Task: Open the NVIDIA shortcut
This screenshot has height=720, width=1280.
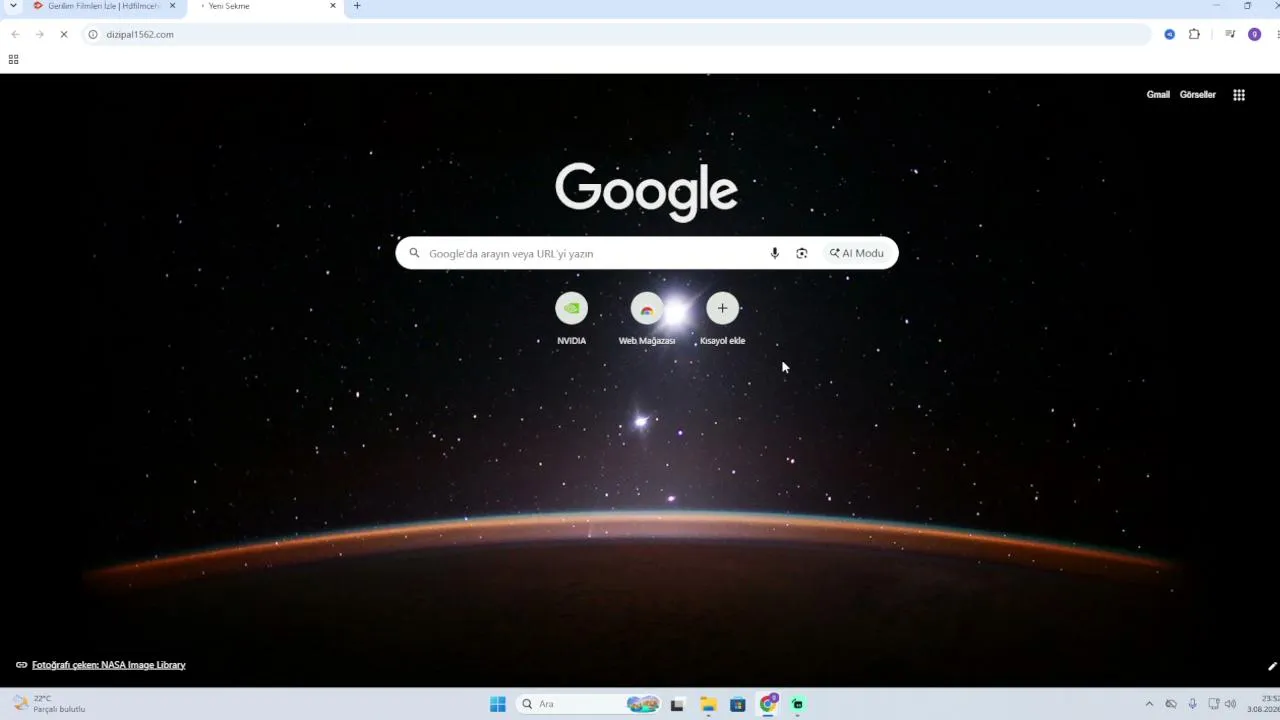Action: tap(571, 320)
